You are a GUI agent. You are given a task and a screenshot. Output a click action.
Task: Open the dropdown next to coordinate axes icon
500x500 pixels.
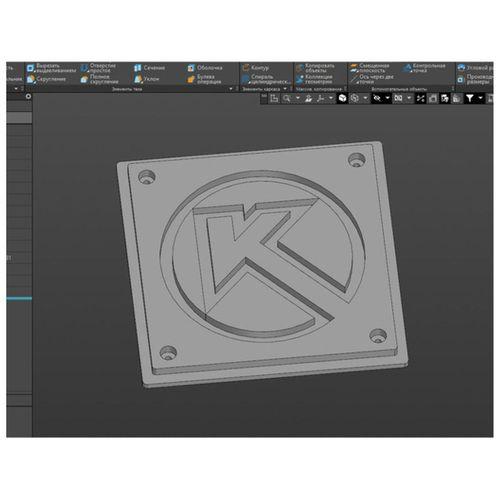tap(331, 98)
